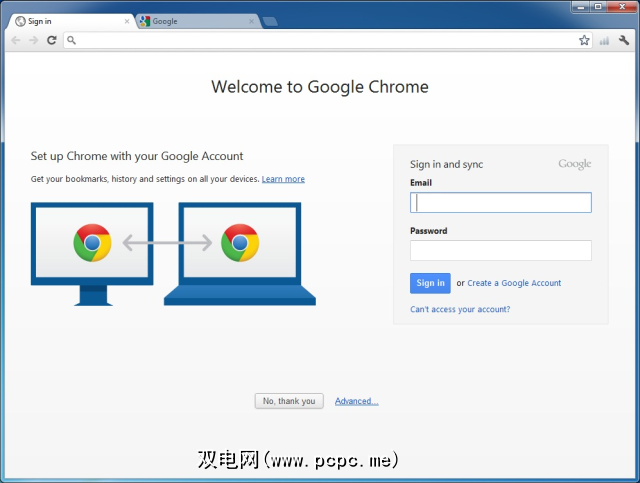Viewport: 640px width, 483px height.
Task: Click the Chrome logo on the desktop monitor
Action: (x=92, y=243)
